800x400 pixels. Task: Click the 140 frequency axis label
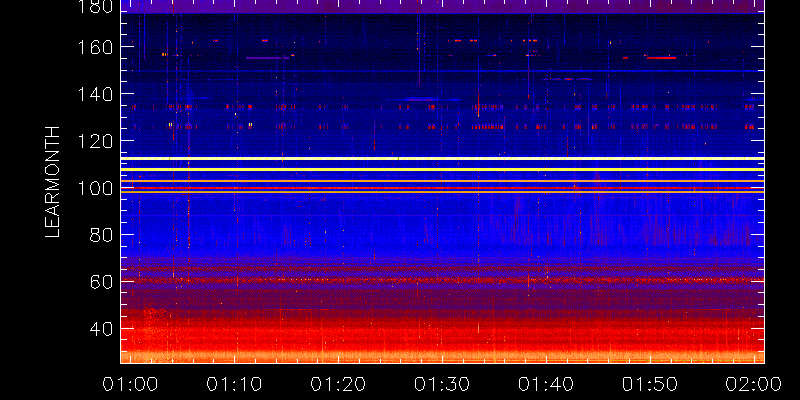[95, 95]
